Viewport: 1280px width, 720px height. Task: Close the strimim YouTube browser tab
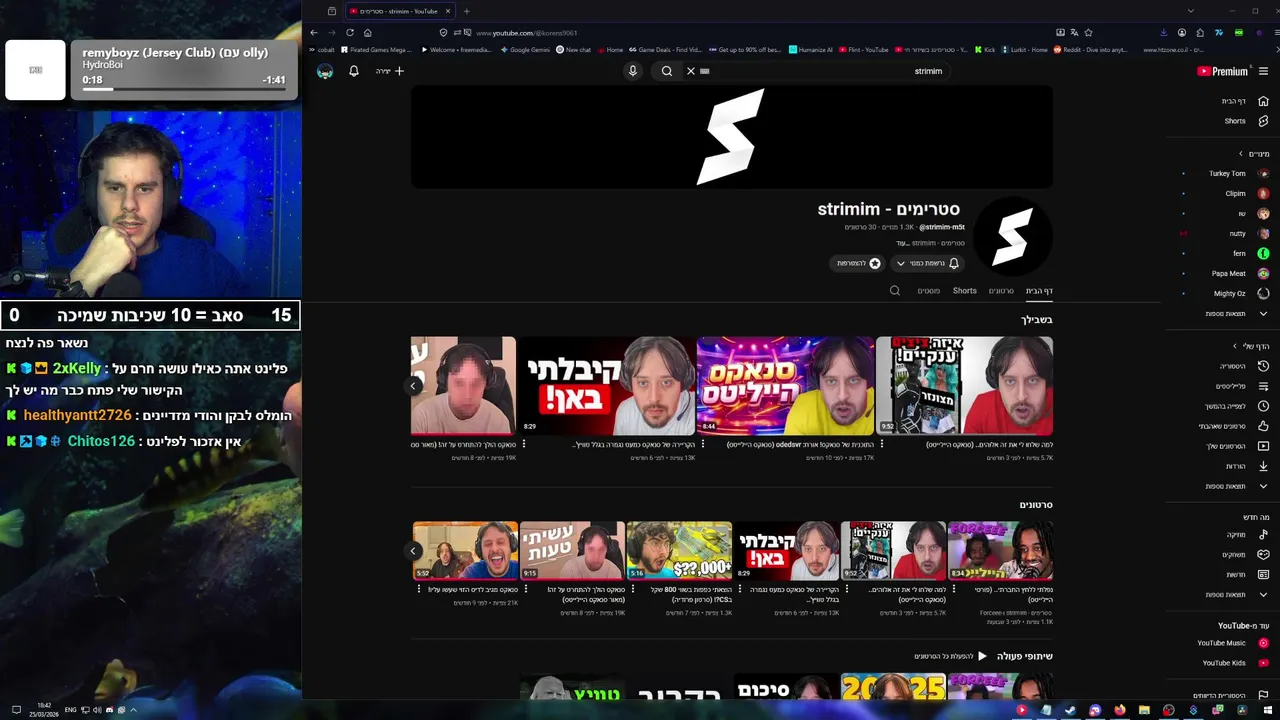(448, 11)
